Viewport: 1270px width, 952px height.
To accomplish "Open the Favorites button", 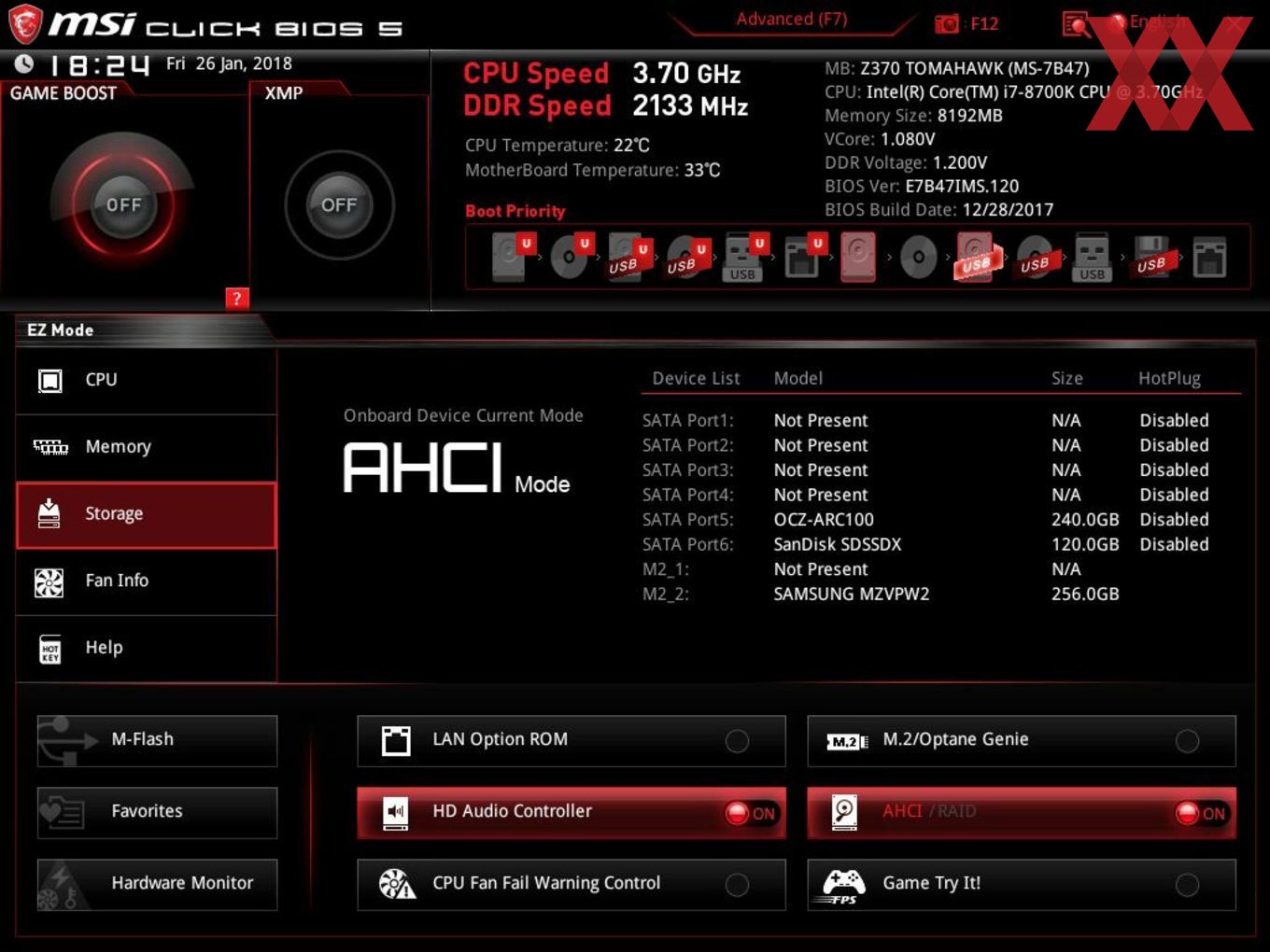I will click(x=157, y=812).
